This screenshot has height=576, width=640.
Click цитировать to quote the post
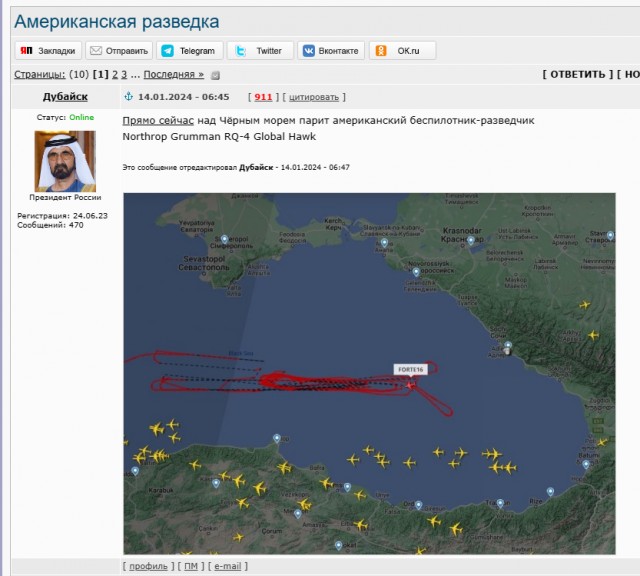pyautogui.click(x=314, y=97)
